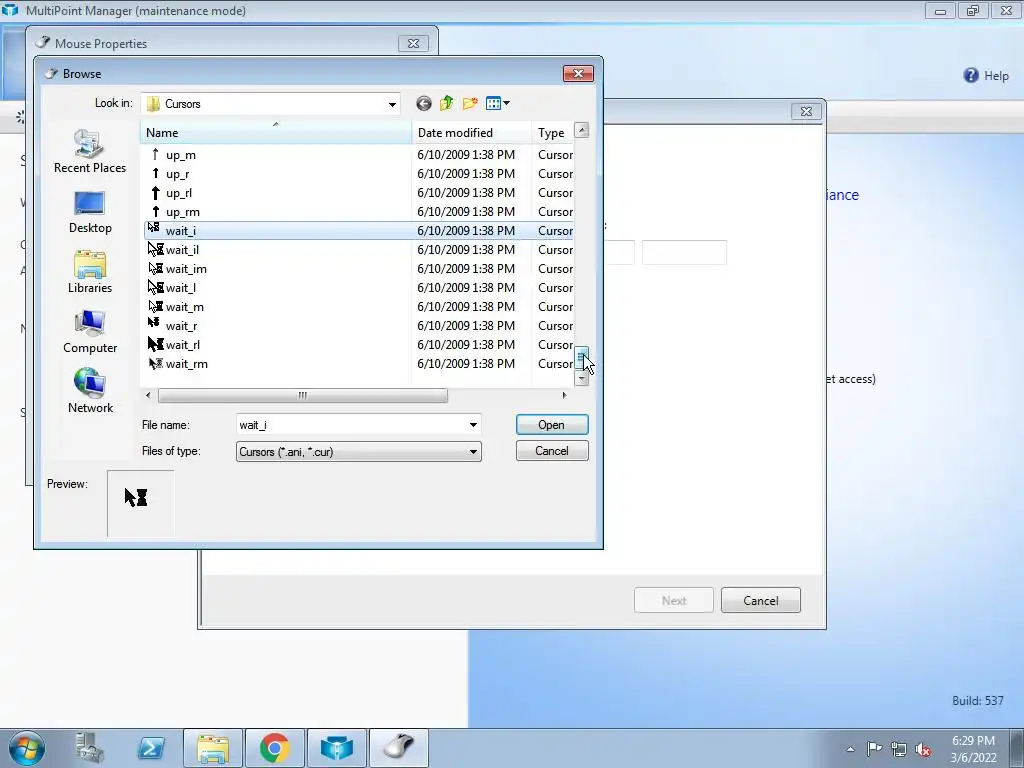Open the View menu dropdown
The width and height of the screenshot is (1024, 768).
click(498, 103)
